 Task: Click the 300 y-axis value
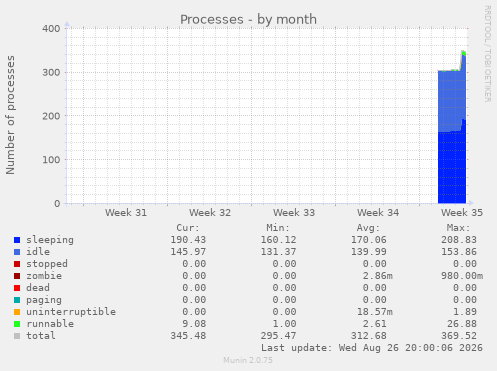point(51,72)
